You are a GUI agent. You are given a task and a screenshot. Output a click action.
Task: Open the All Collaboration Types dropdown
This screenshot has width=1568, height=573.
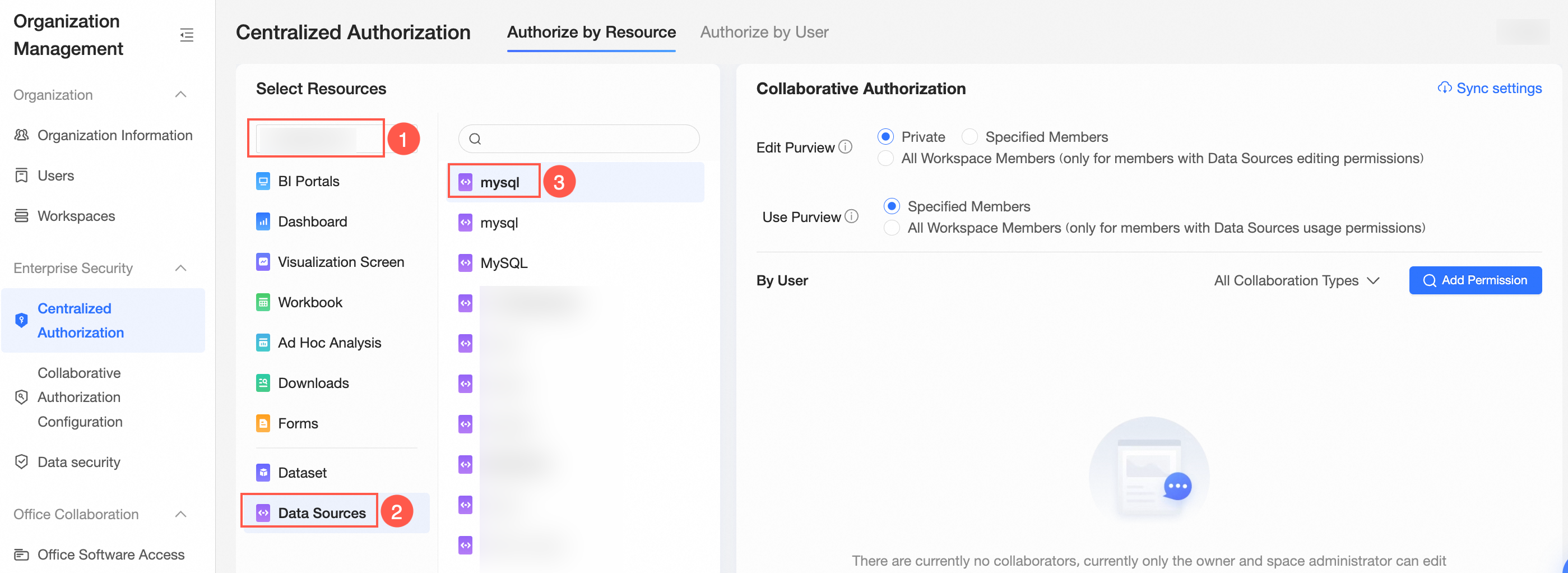click(1297, 280)
